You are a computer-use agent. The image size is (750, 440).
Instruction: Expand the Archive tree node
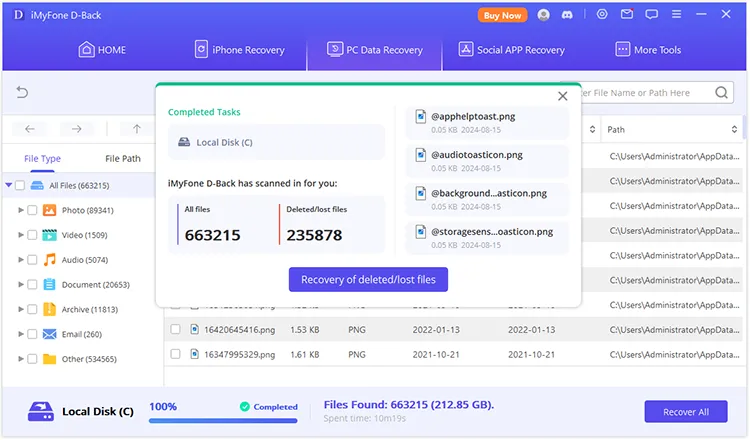point(21,309)
